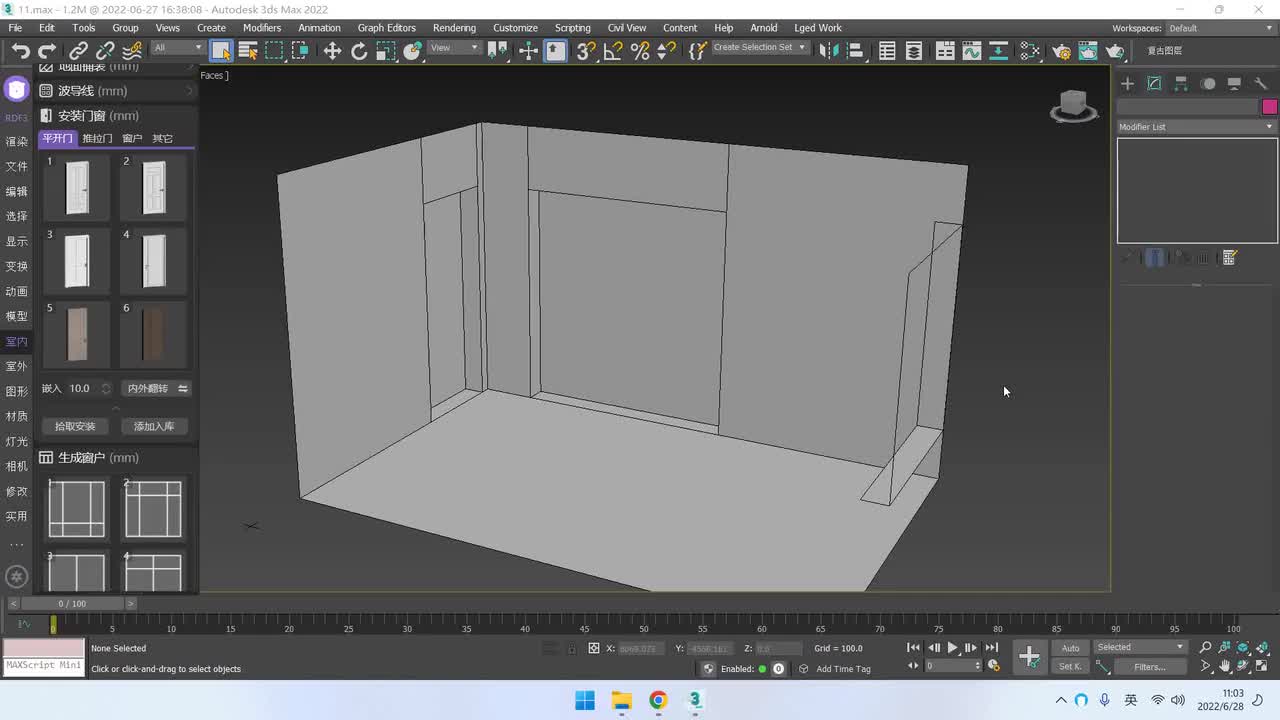Select the Move tool in the toolbar
Image resolution: width=1280 pixels, height=720 pixels.
(x=332, y=51)
